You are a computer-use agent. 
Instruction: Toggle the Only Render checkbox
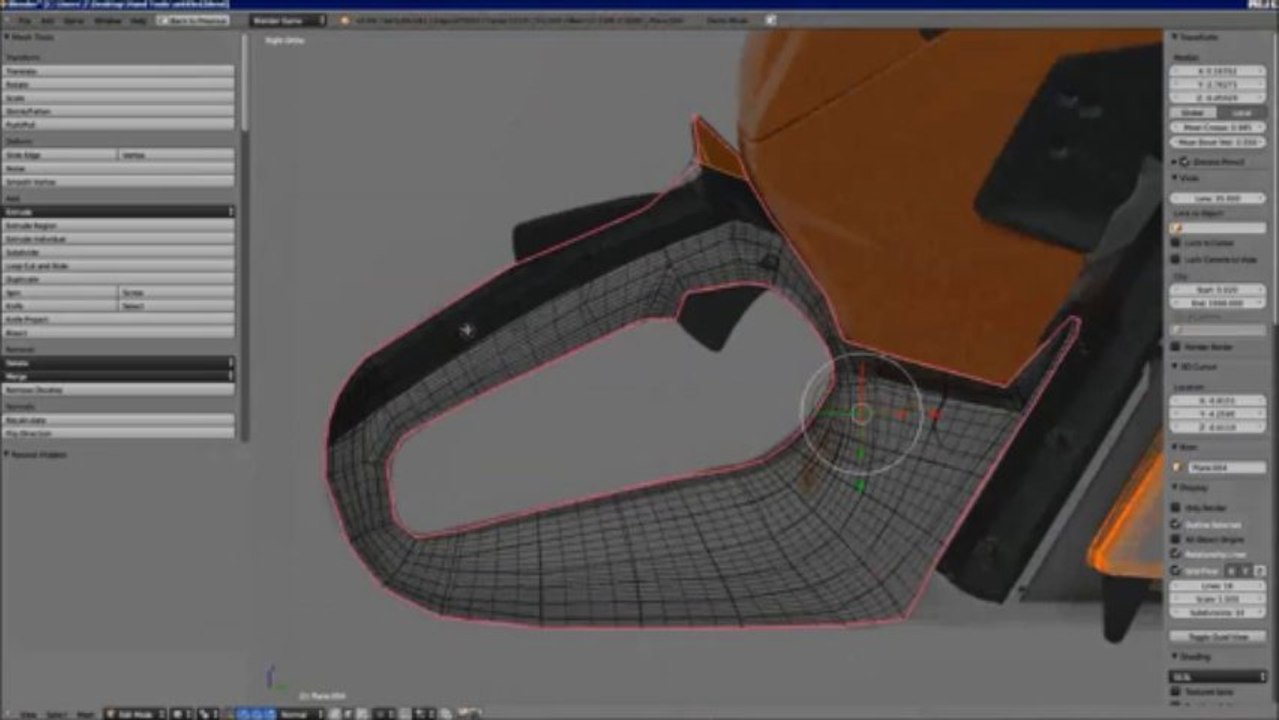point(1177,507)
